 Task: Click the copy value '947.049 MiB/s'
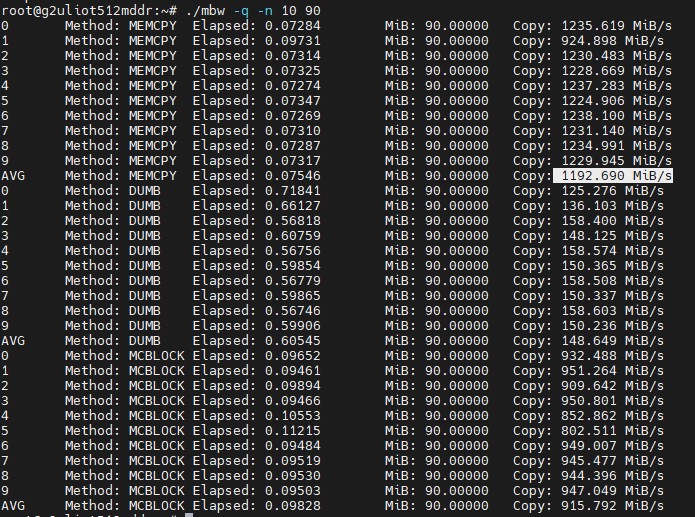click(613, 490)
